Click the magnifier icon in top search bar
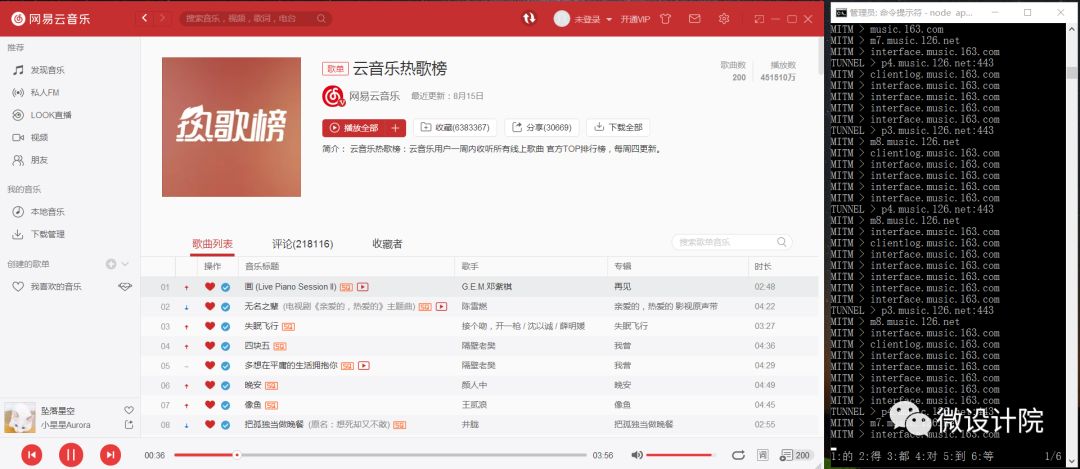 tap(321, 19)
